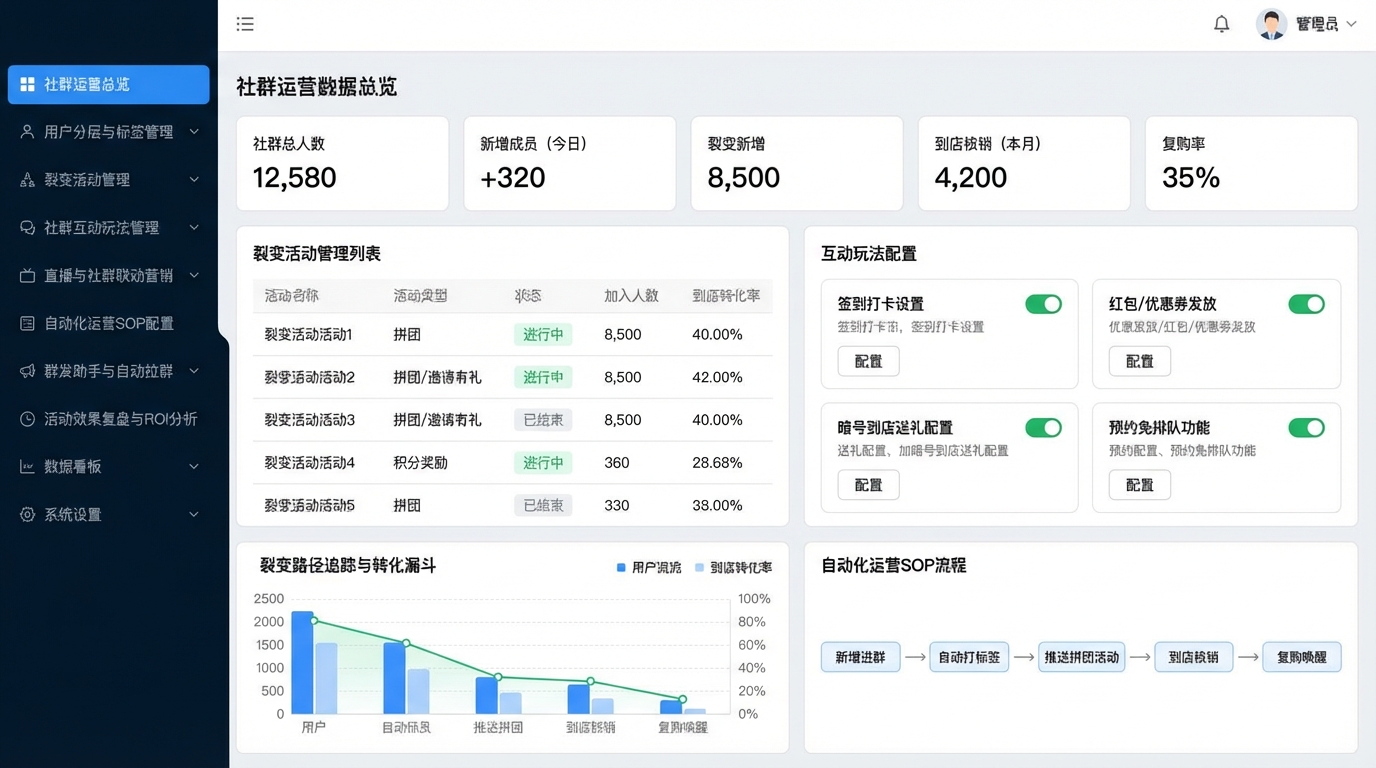1376x768 pixels.
Task: Open the administrator account dropdown arrow
Action: (1352, 24)
